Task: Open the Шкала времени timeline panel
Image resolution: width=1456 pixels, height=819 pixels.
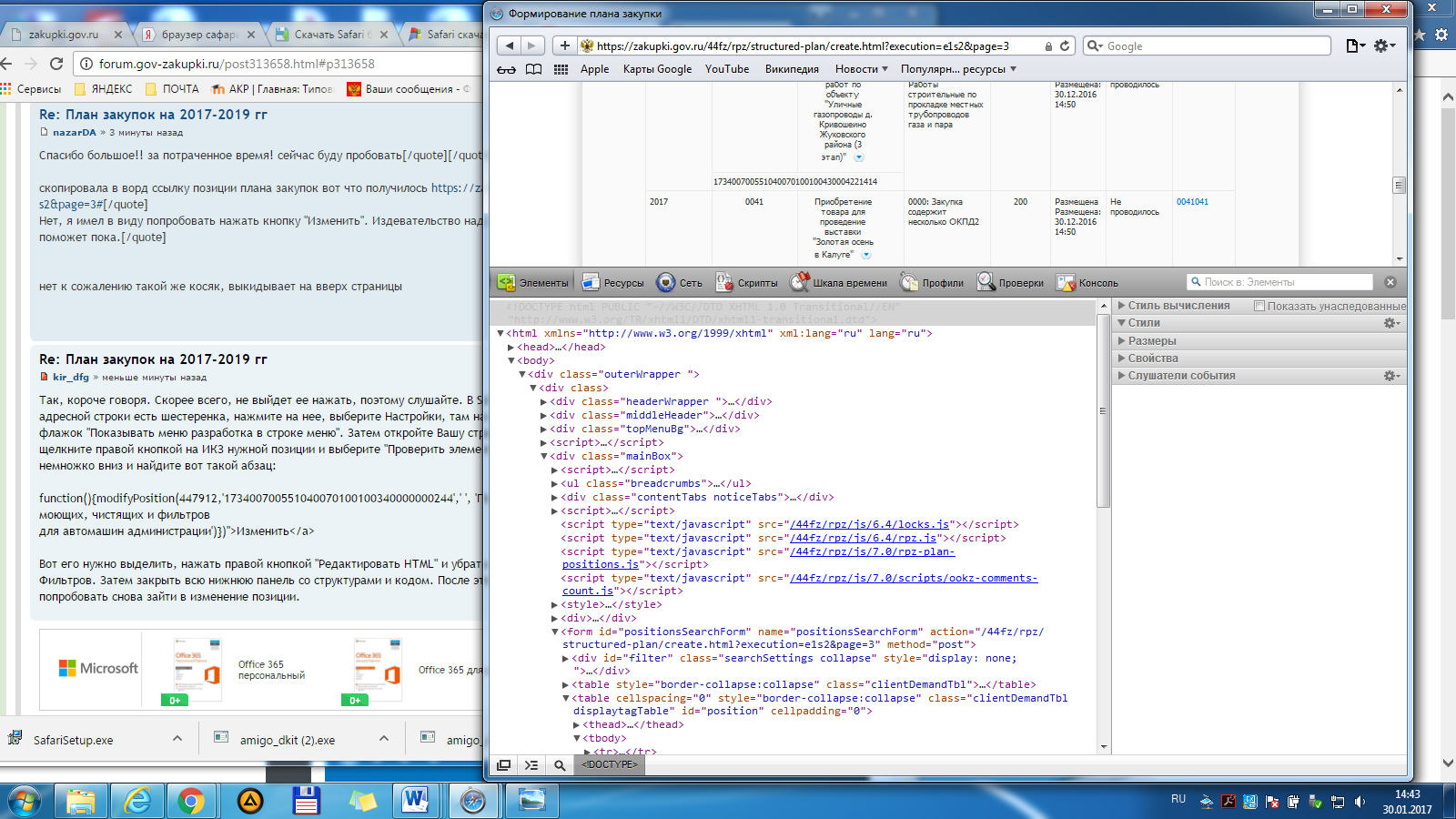Action: pos(838,283)
